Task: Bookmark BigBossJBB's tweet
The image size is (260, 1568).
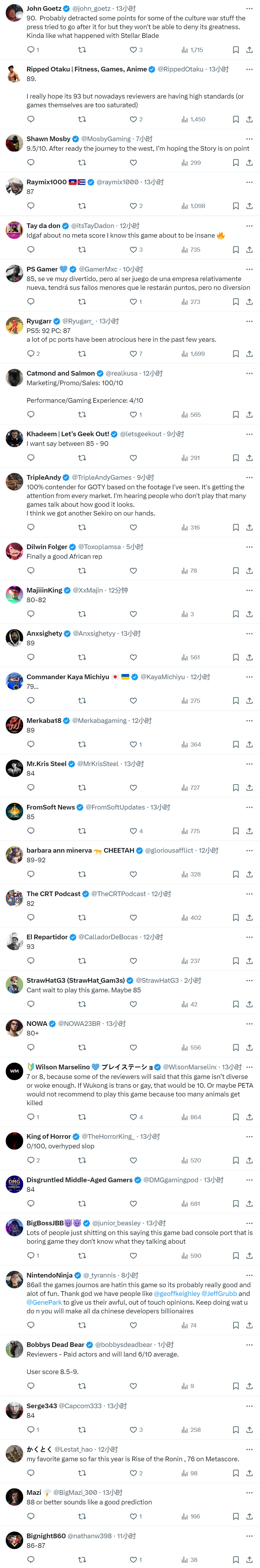Action: pos(235,1256)
